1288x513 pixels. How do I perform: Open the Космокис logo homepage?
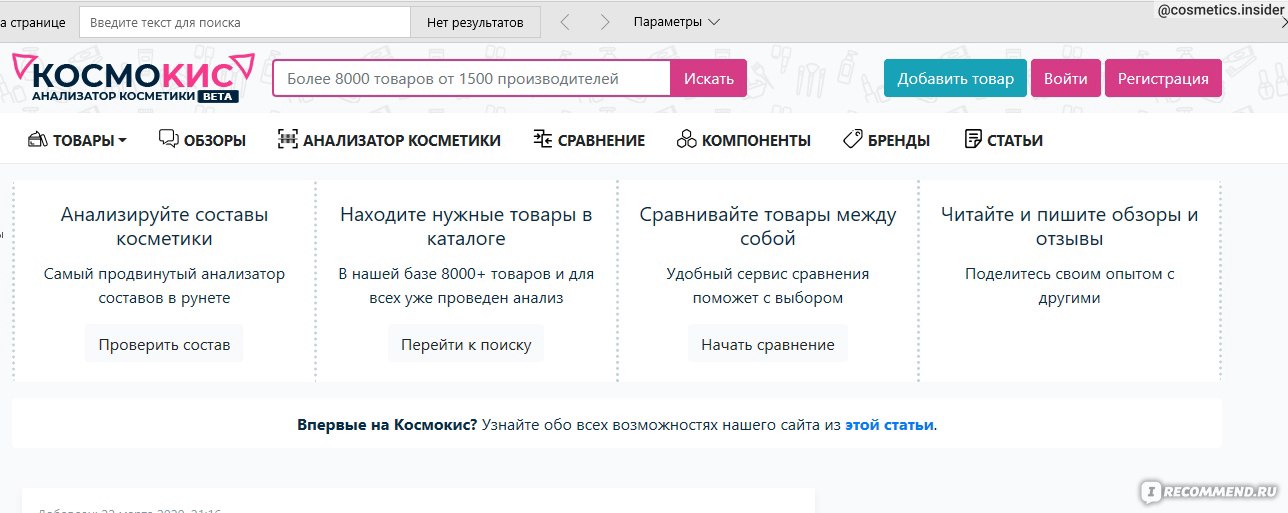tap(133, 78)
